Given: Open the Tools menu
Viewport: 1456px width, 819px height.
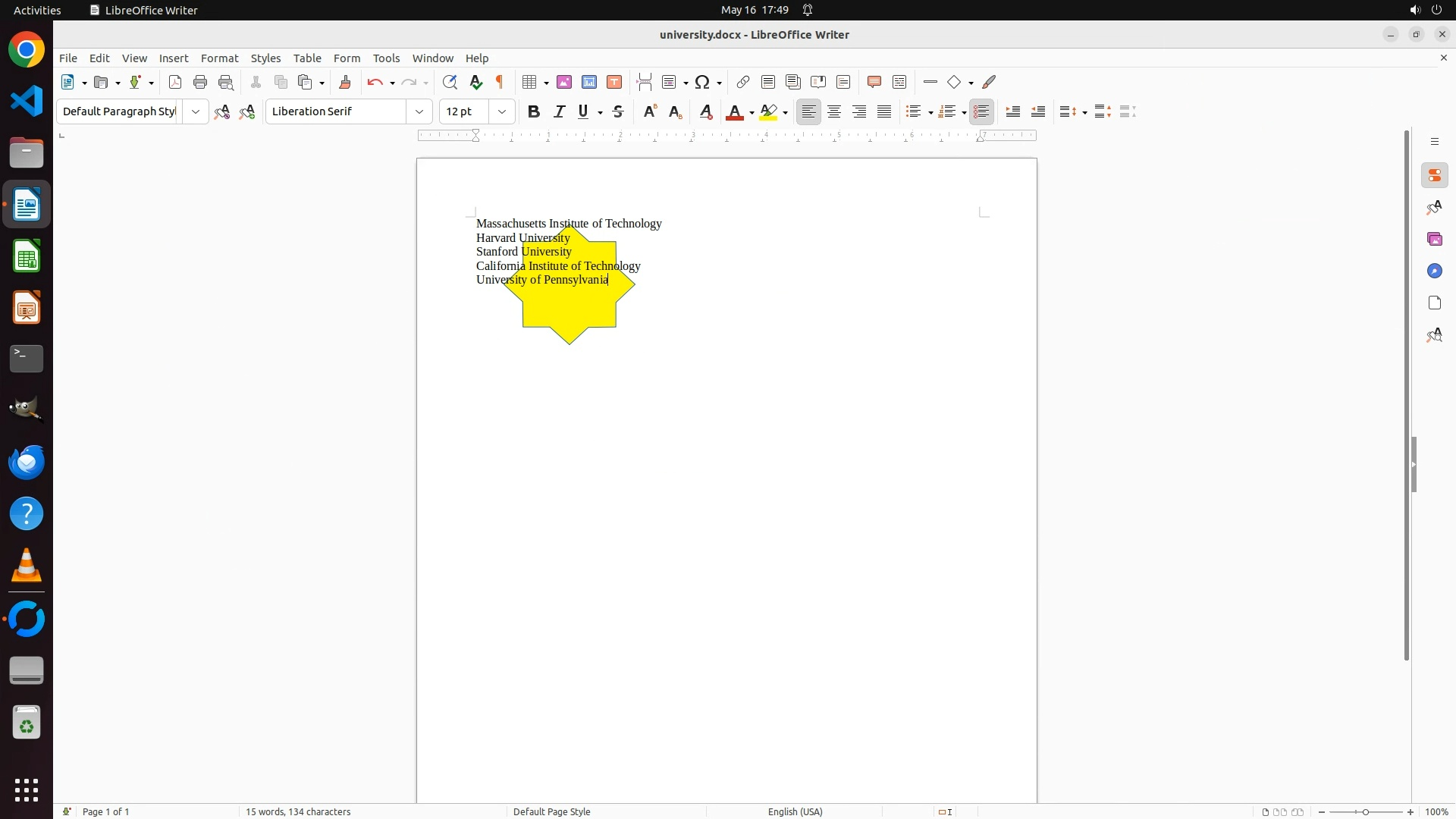Looking at the screenshot, I should pos(386,58).
